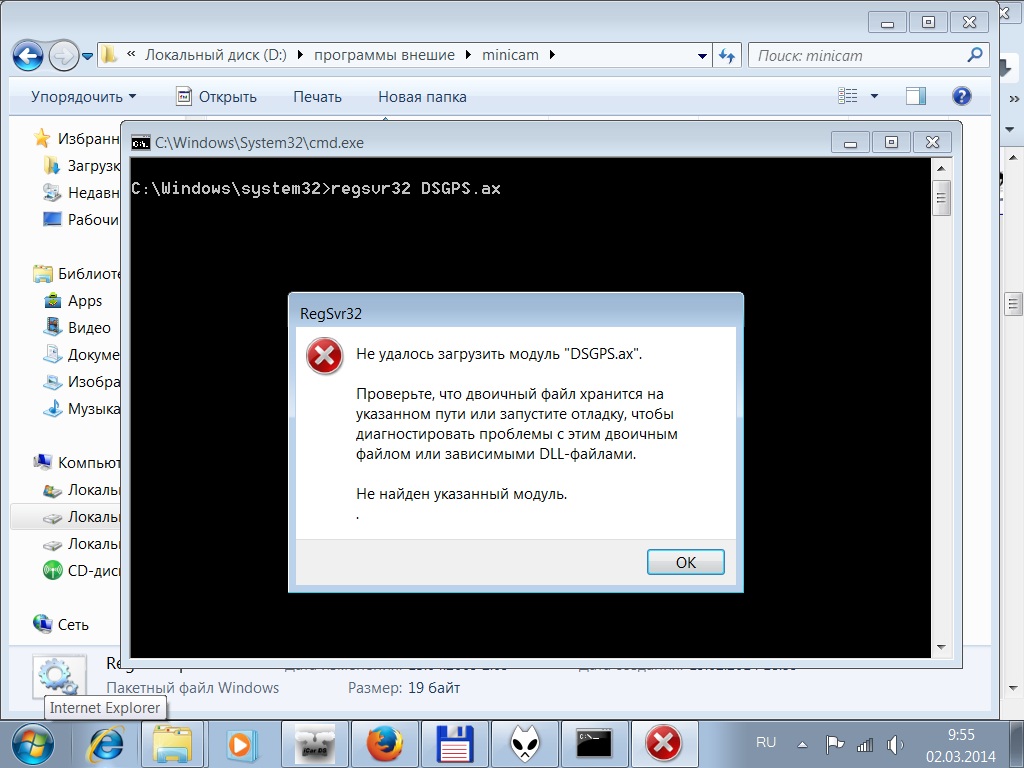Open the Windows Start menu

[34, 743]
